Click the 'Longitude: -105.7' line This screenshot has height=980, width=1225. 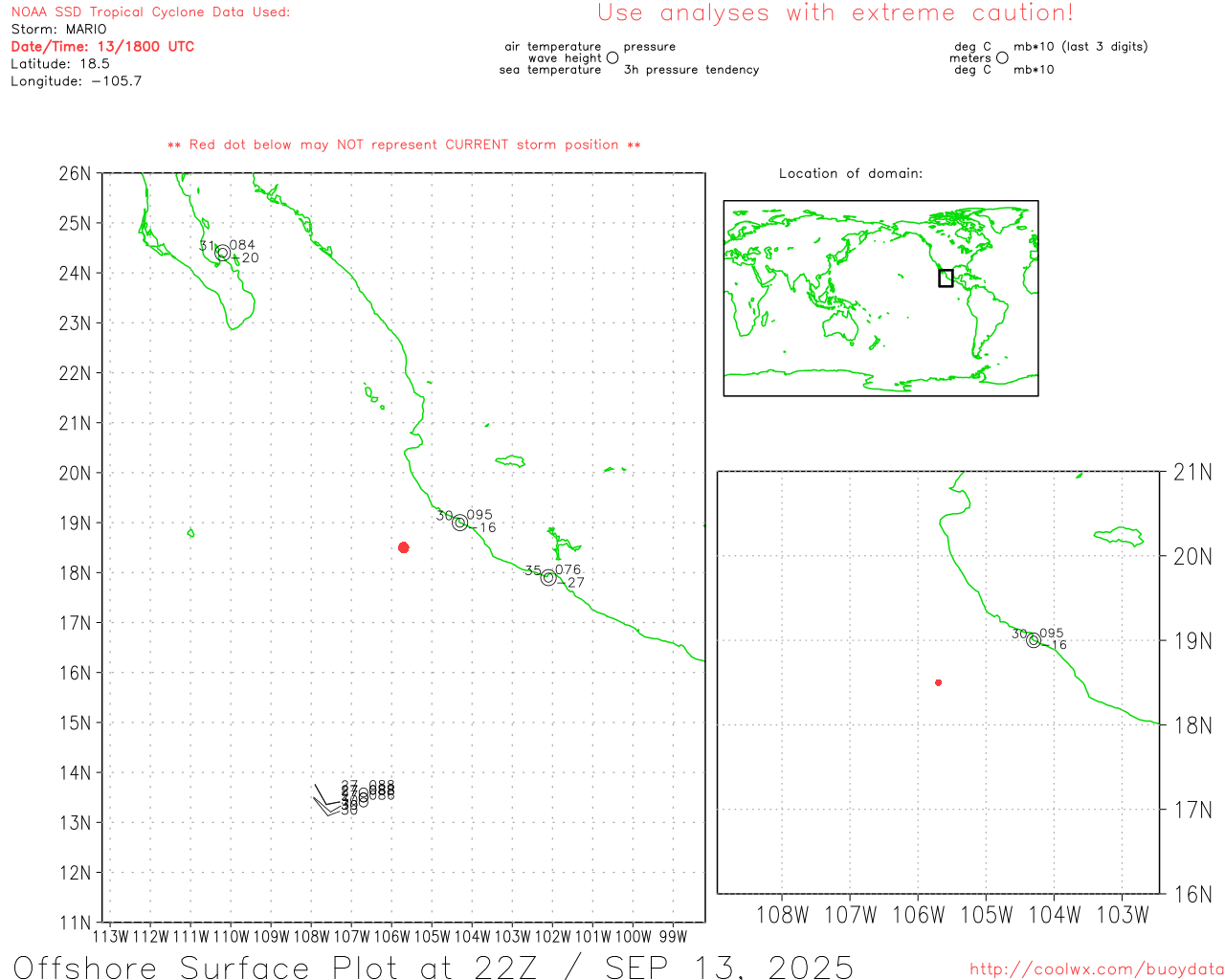pos(77,81)
